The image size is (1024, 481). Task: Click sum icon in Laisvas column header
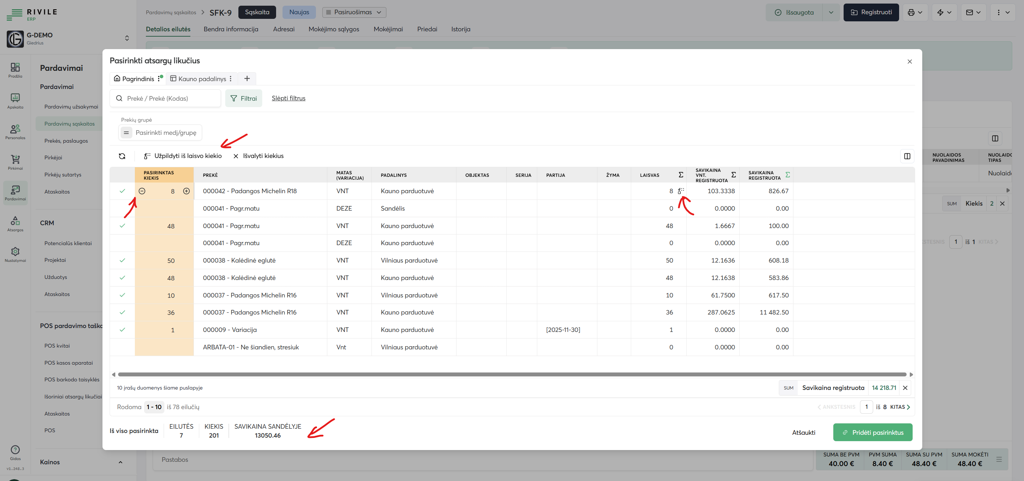[681, 175]
